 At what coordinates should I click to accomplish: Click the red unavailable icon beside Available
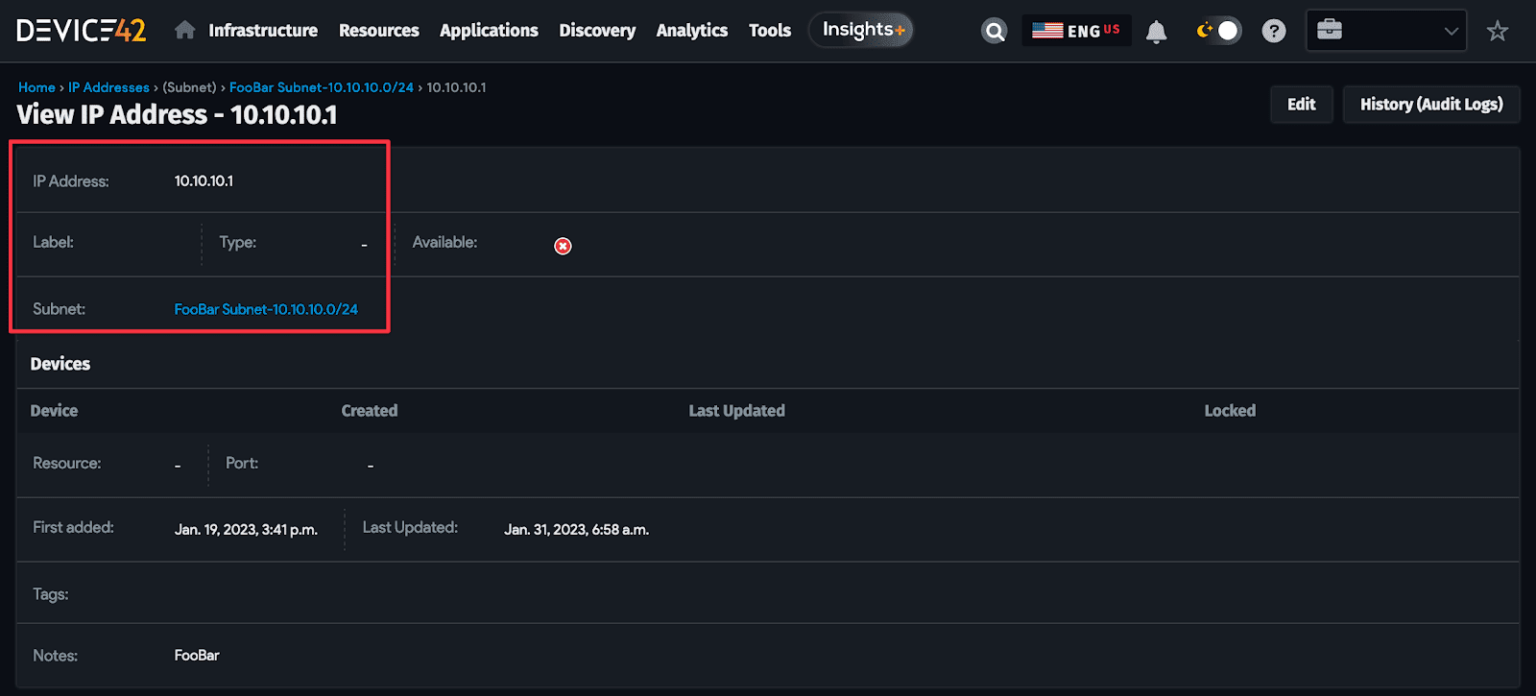click(x=562, y=245)
